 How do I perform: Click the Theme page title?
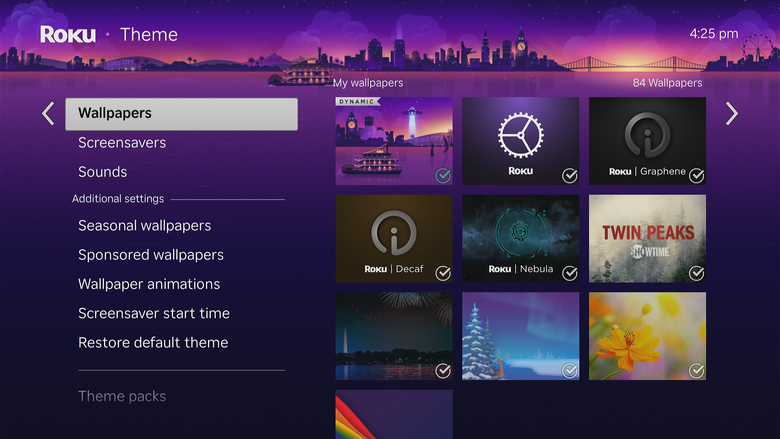pos(149,34)
